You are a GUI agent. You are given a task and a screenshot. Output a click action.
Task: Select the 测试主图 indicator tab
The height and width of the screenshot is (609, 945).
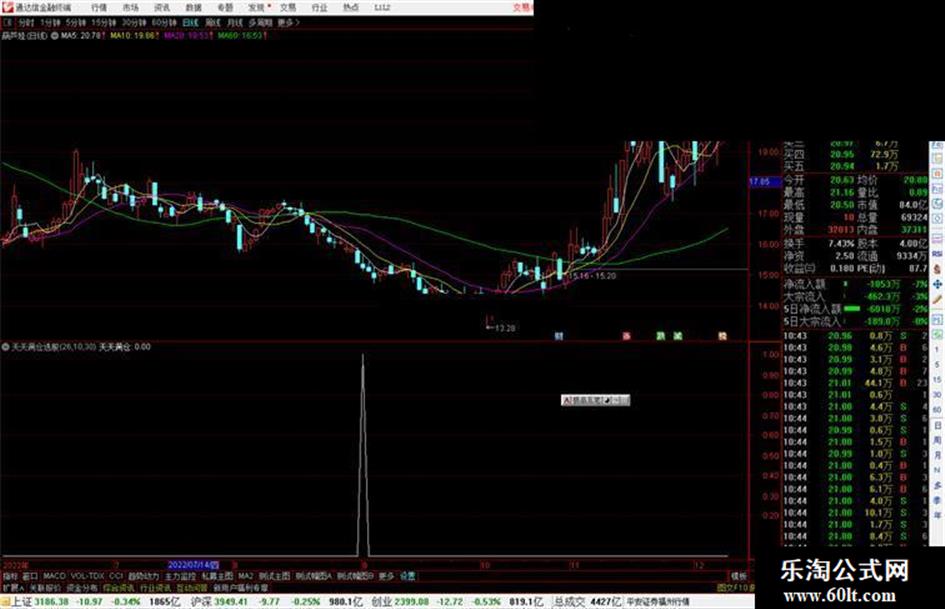tap(274, 576)
